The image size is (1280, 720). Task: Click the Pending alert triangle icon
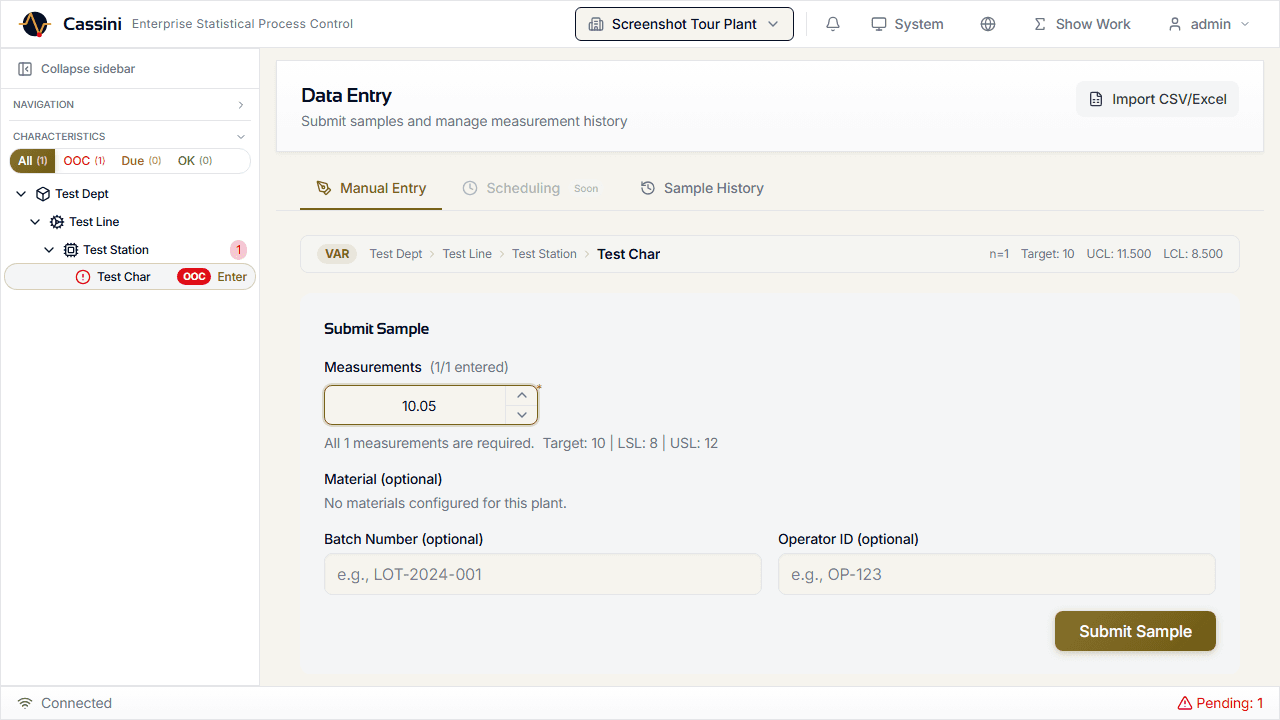(x=1184, y=703)
